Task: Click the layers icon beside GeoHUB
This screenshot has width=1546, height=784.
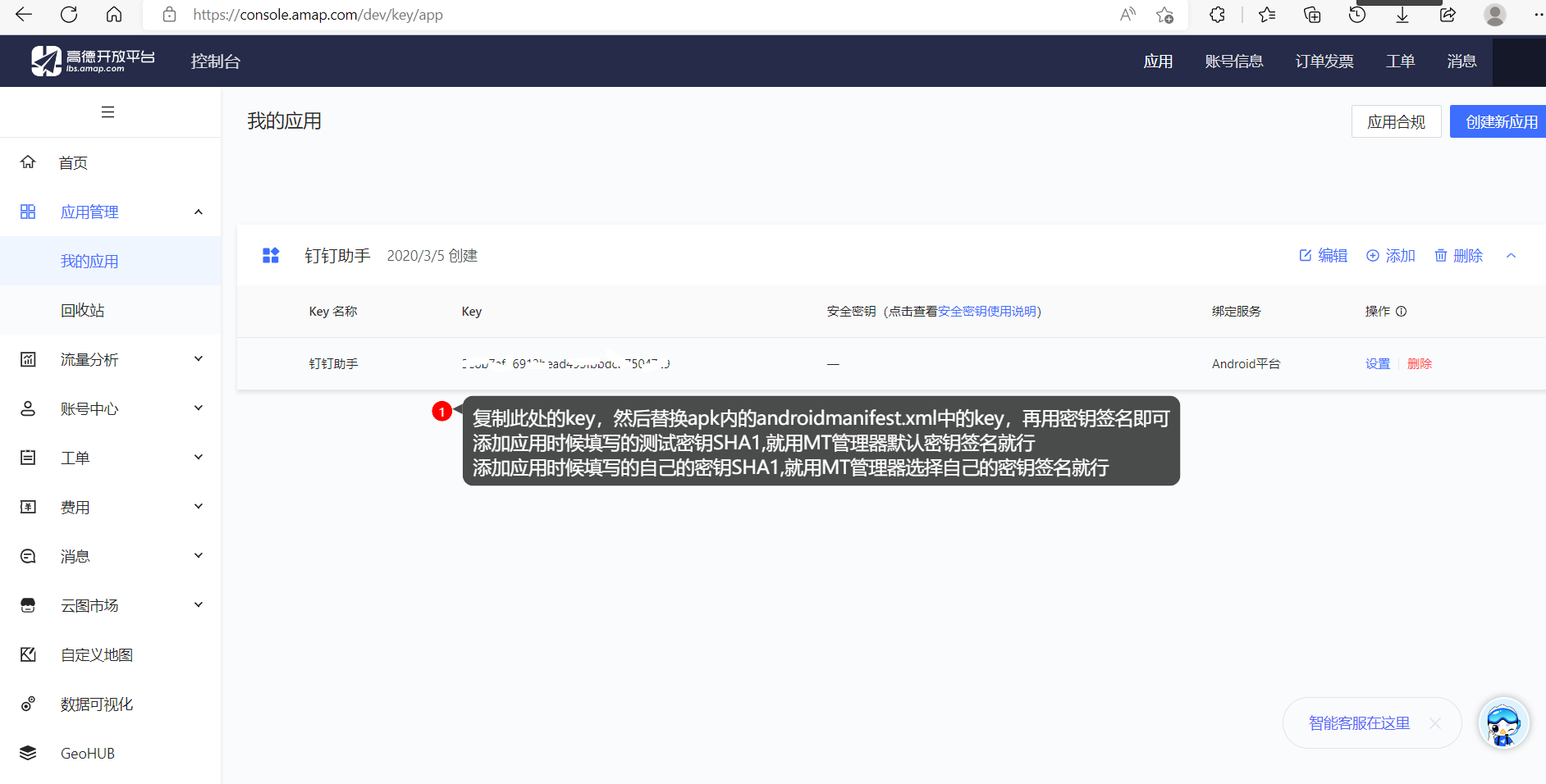Action: 28,753
